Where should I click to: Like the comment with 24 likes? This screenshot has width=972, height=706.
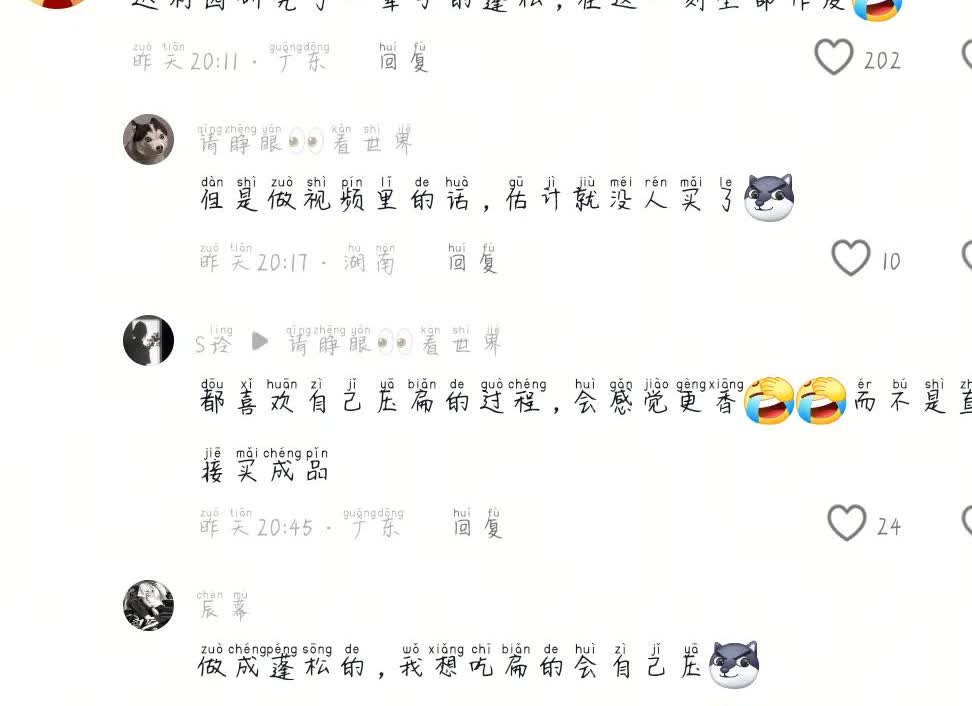847,523
